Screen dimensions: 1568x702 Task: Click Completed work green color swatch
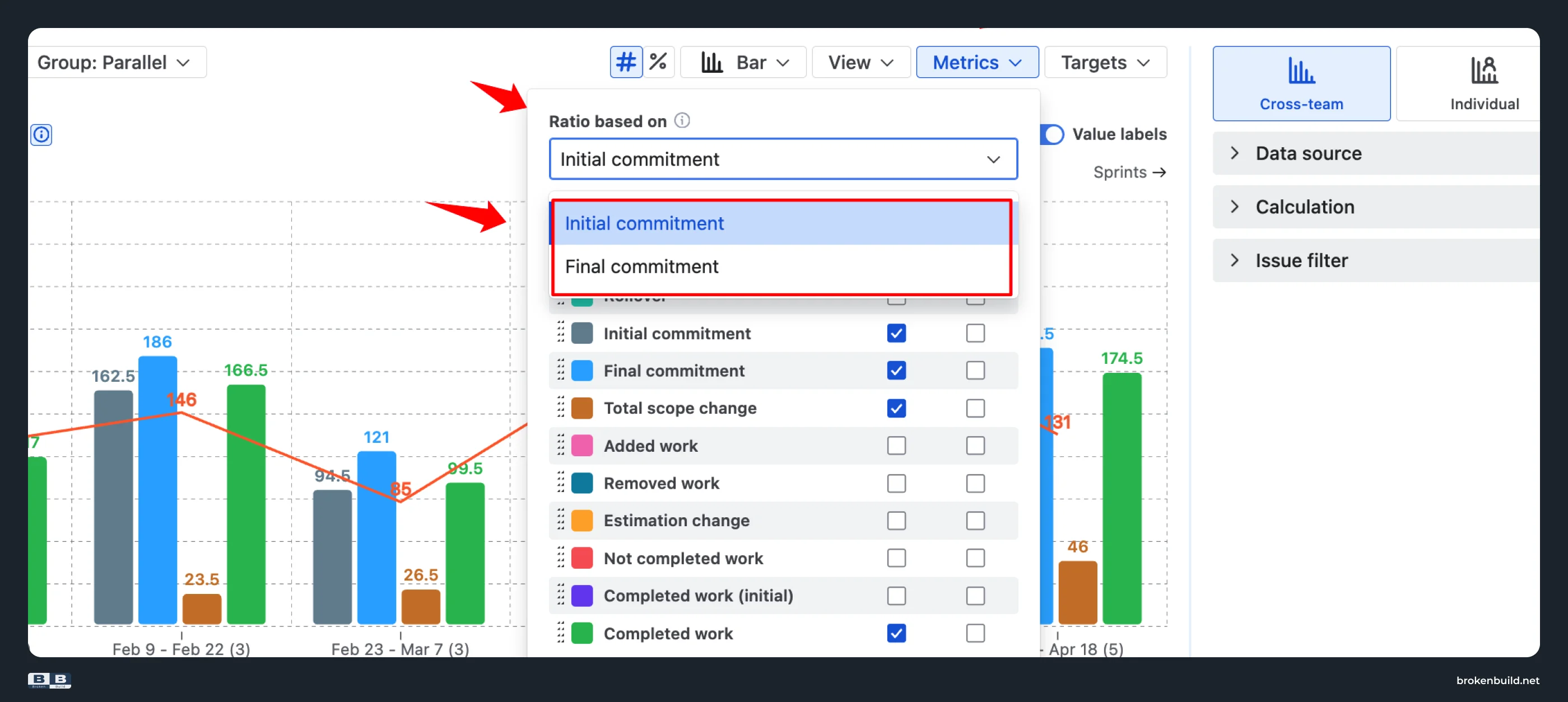[x=582, y=633]
